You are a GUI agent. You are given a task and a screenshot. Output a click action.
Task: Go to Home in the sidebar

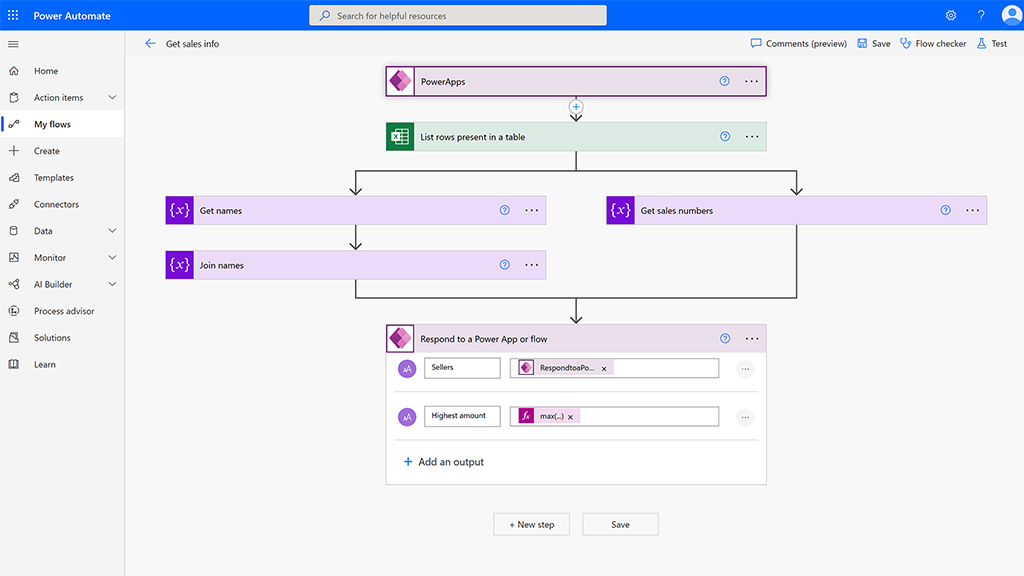[62, 71]
